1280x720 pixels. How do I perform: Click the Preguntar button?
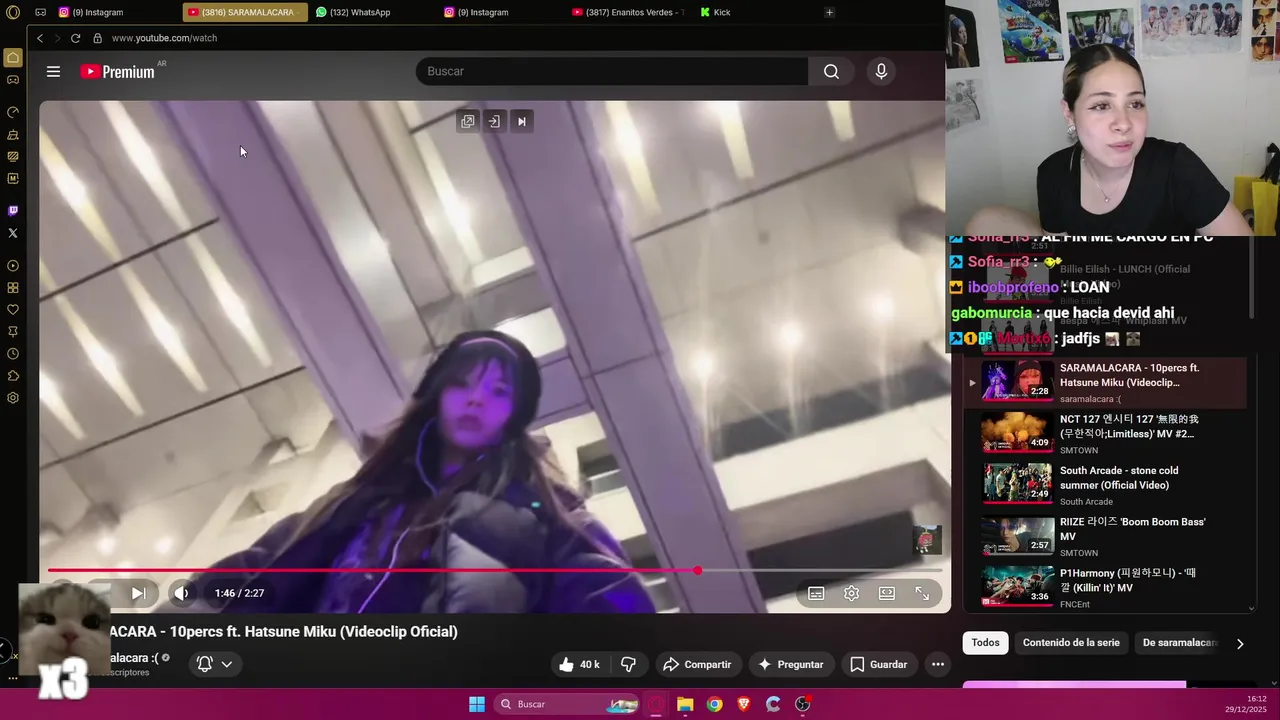click(x=790, y=664)
